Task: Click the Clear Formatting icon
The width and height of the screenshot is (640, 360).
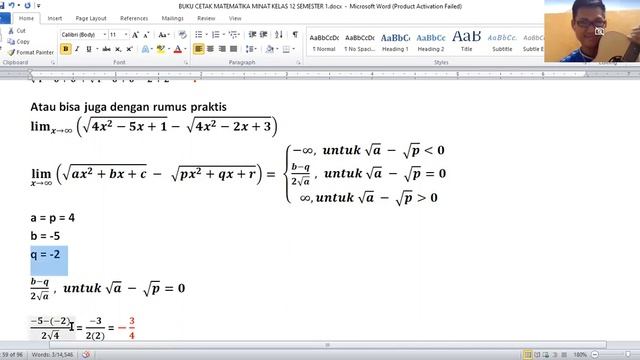Action: coord(182,35)
